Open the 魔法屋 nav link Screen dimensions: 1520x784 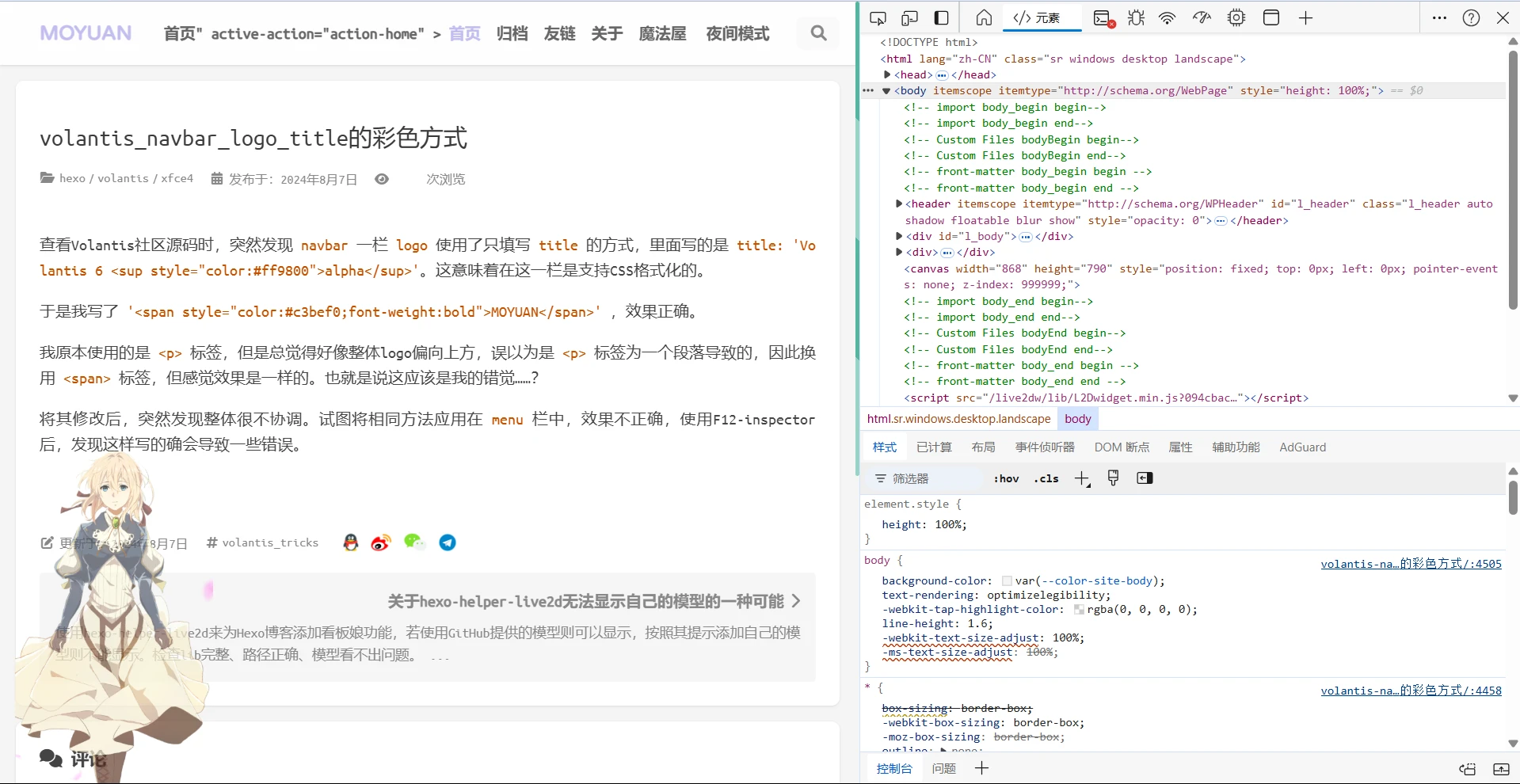point(662,33)
